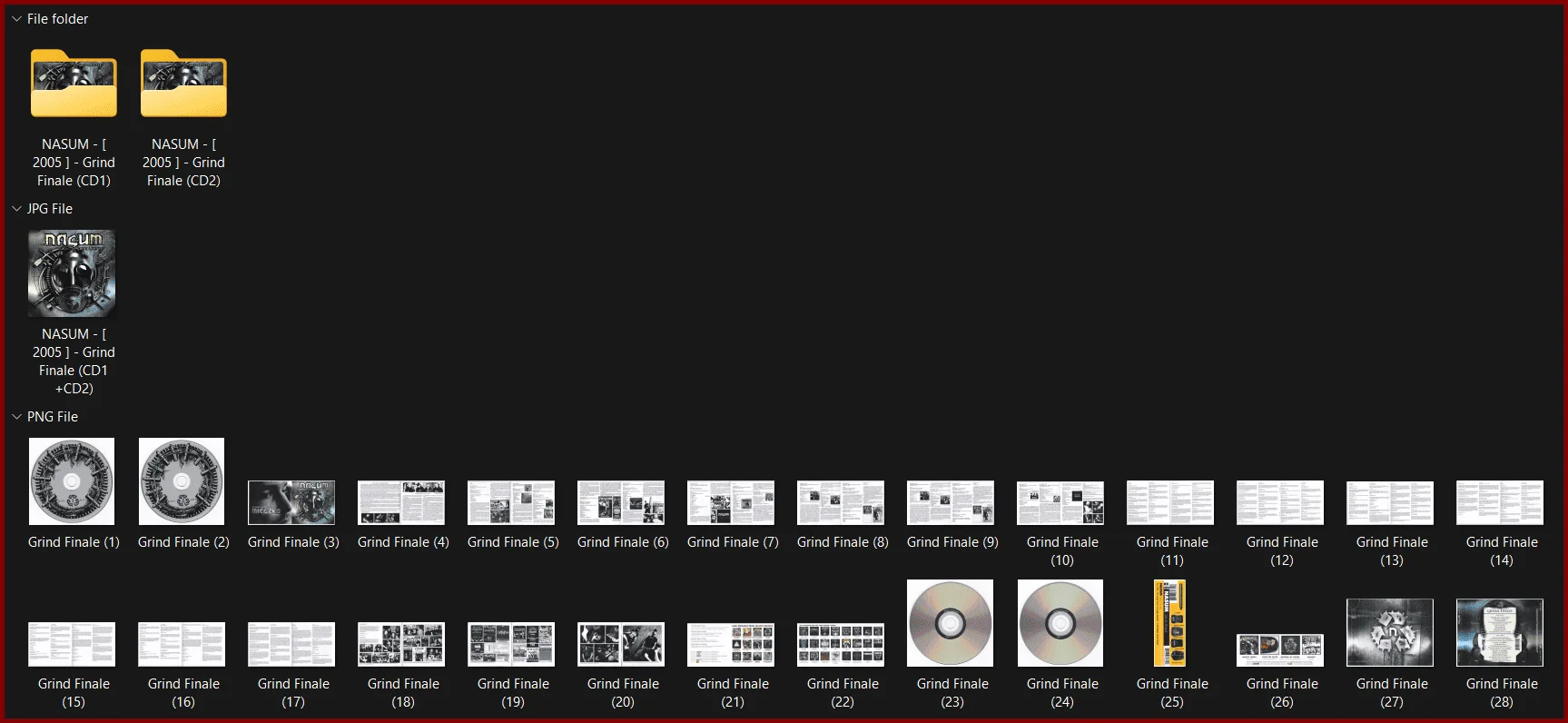This screenshot has height=723, width=1568.
Task: Select Grind Finale (25) yellow spine image
Action: [1169, 623]
